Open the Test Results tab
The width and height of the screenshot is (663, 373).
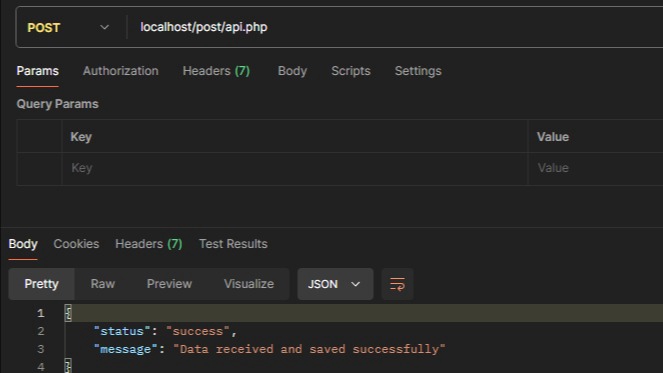coord(233,244)
